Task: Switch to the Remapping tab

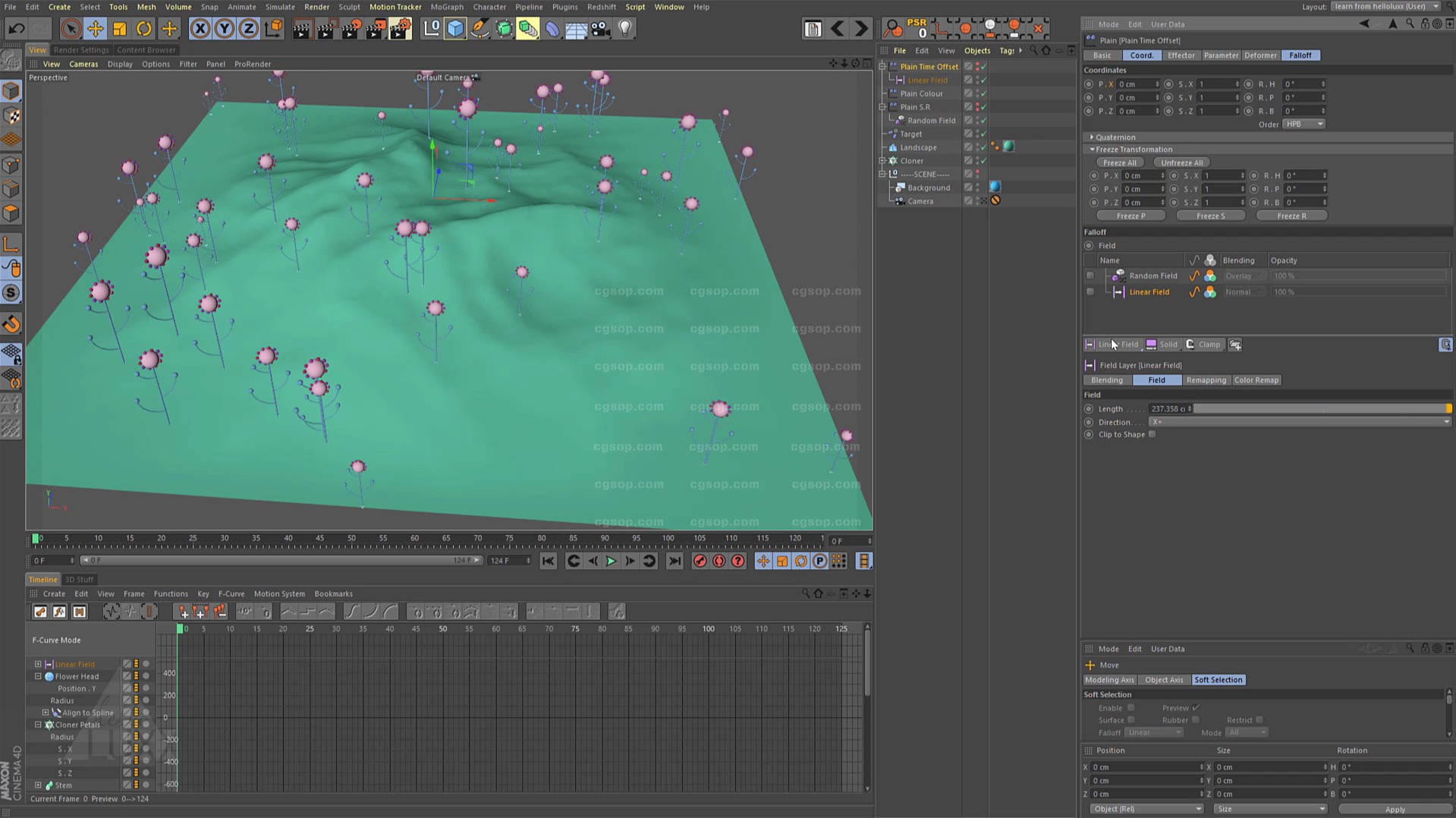Action: [1206, 380]
